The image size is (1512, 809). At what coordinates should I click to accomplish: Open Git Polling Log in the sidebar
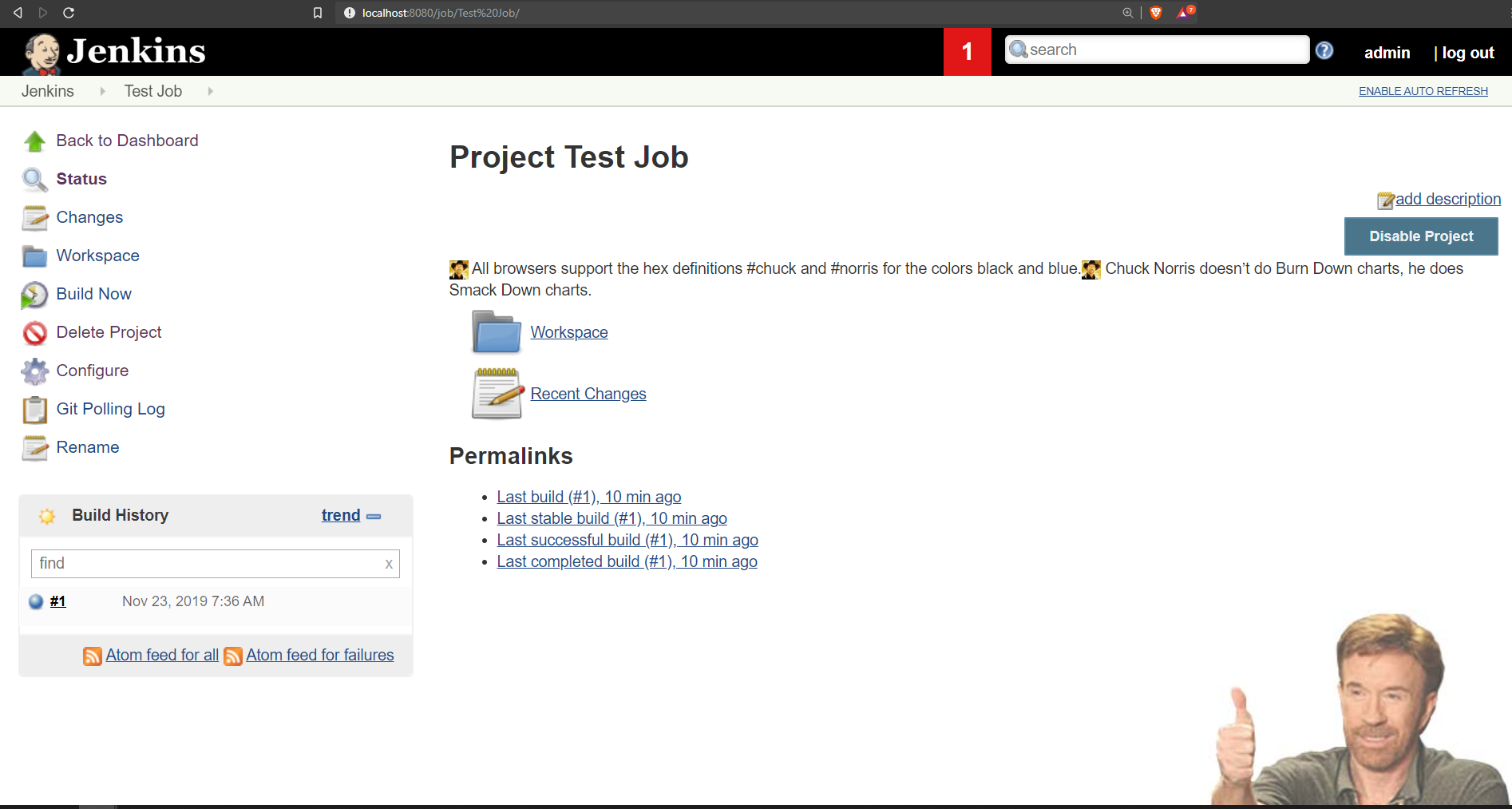tap(111, 409)
